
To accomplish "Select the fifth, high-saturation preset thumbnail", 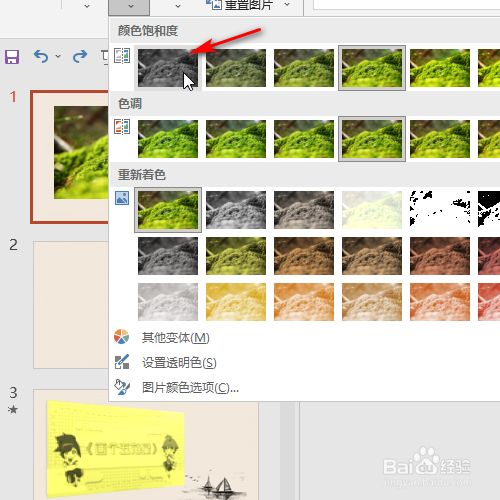I will 440,68.
